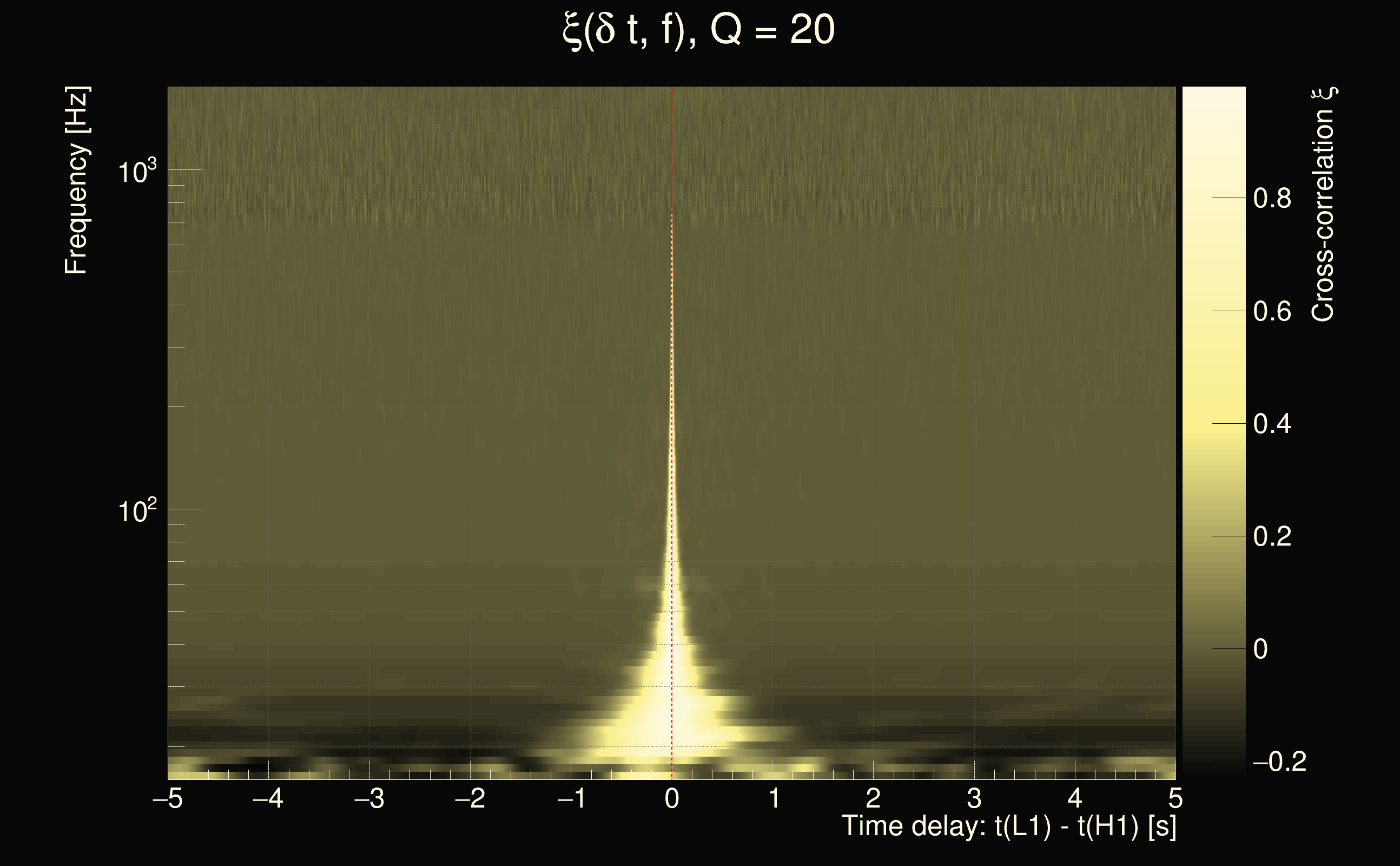1400x866 pixels.
Task: Click the Cross-correlation ξ colorbar label
Action: click(x=1323, y=205)
